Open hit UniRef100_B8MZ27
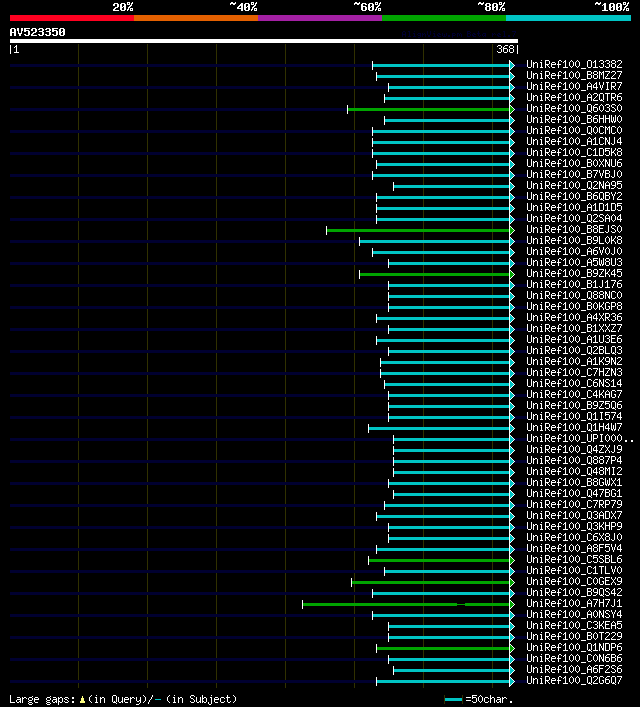Screen dimensions: 640x707 [x=574, y=75]
